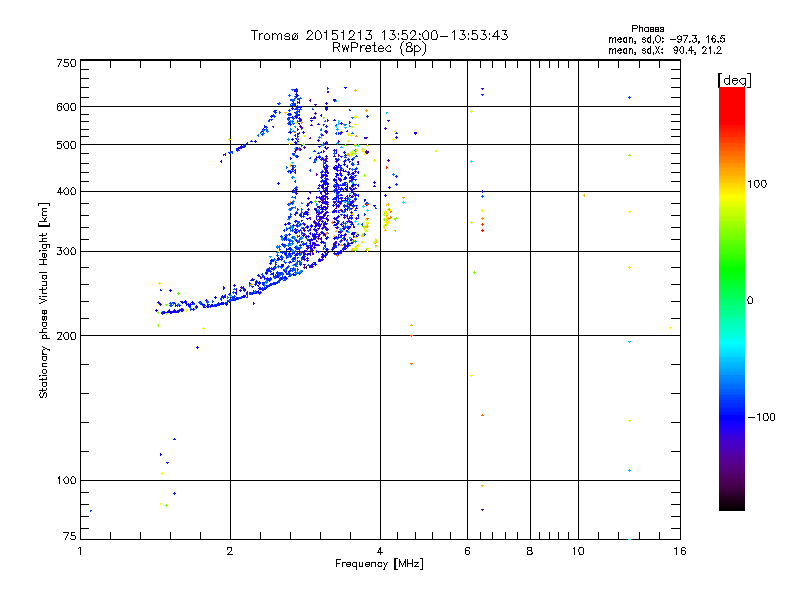
Task: Click the black bottom of the colorbar
Action: [x=732, y=503]
